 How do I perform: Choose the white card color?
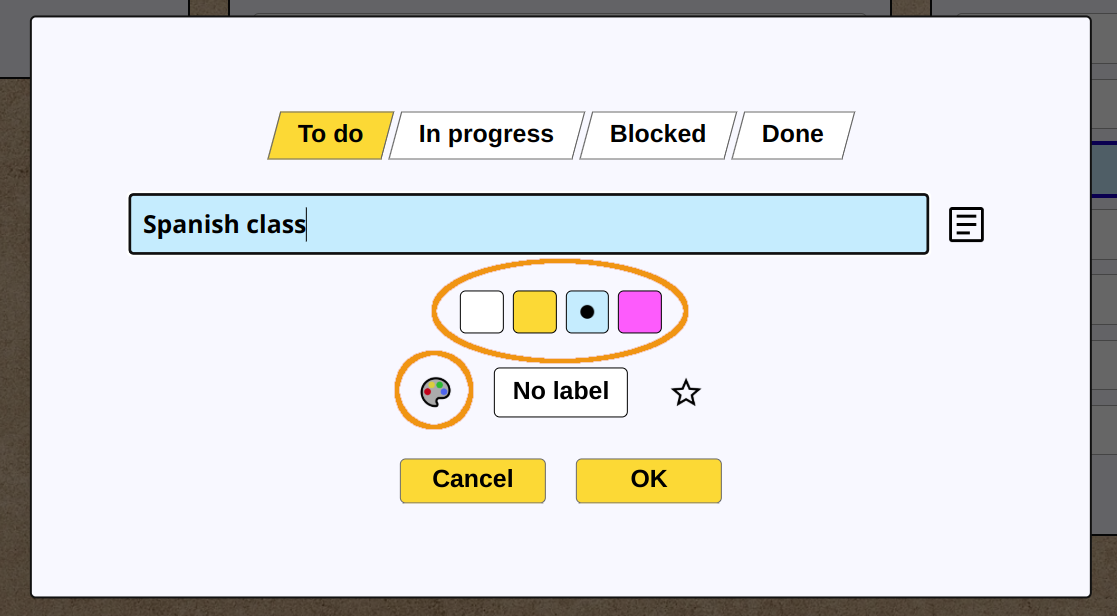[x=482, y=312]
